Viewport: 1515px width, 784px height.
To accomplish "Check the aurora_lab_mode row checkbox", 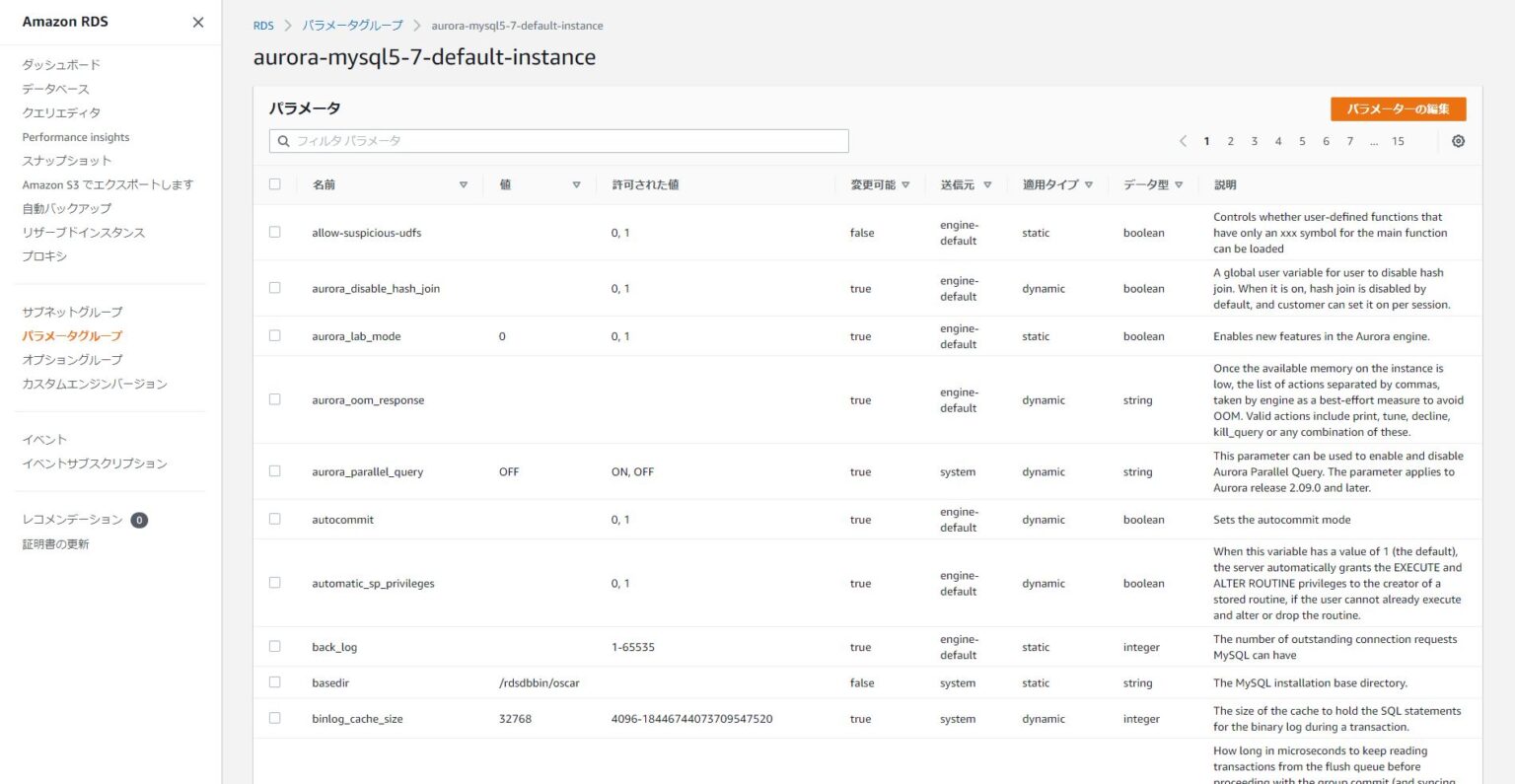I will (275, 335).
